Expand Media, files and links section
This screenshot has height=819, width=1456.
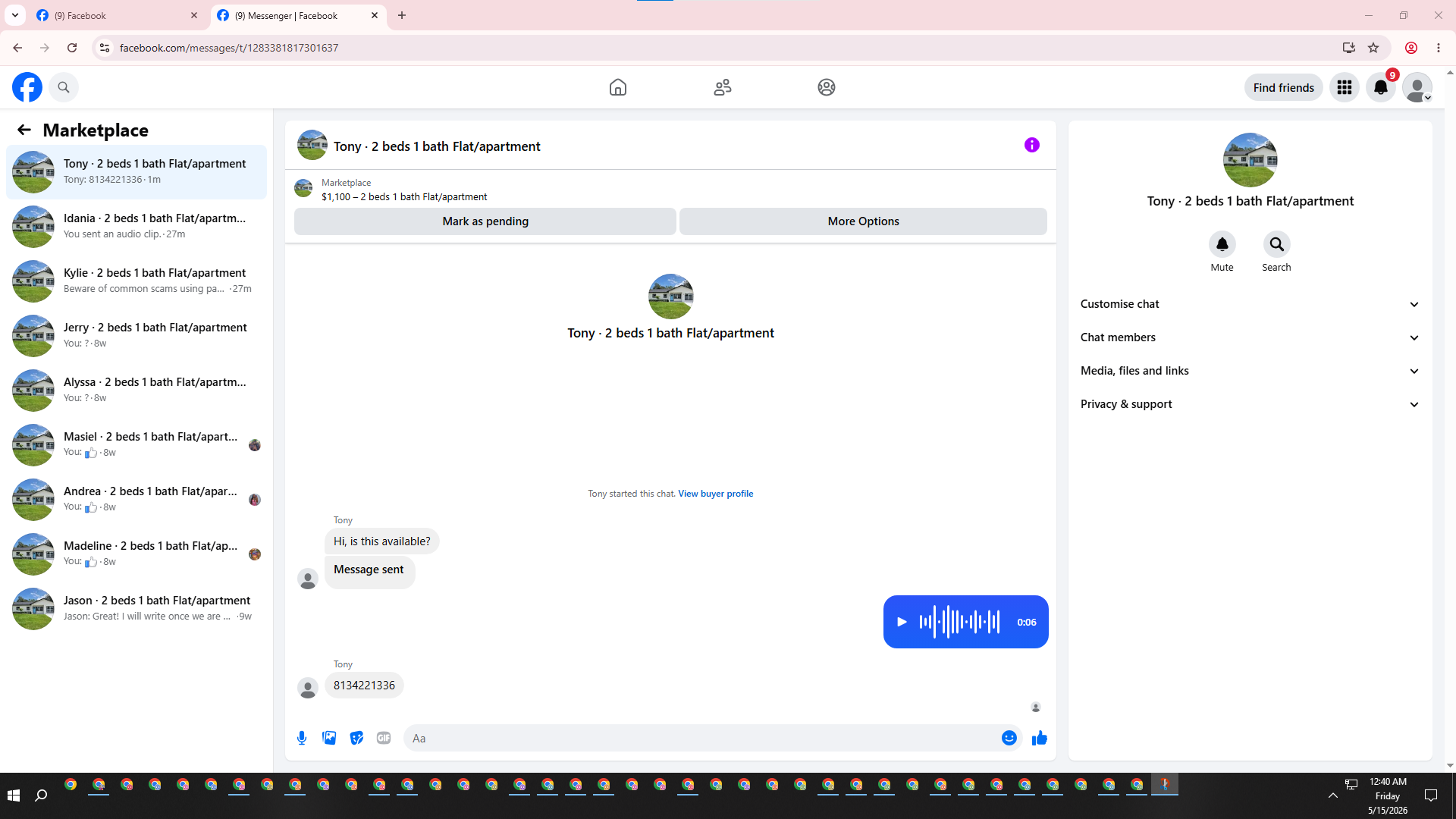[1250, 371]
